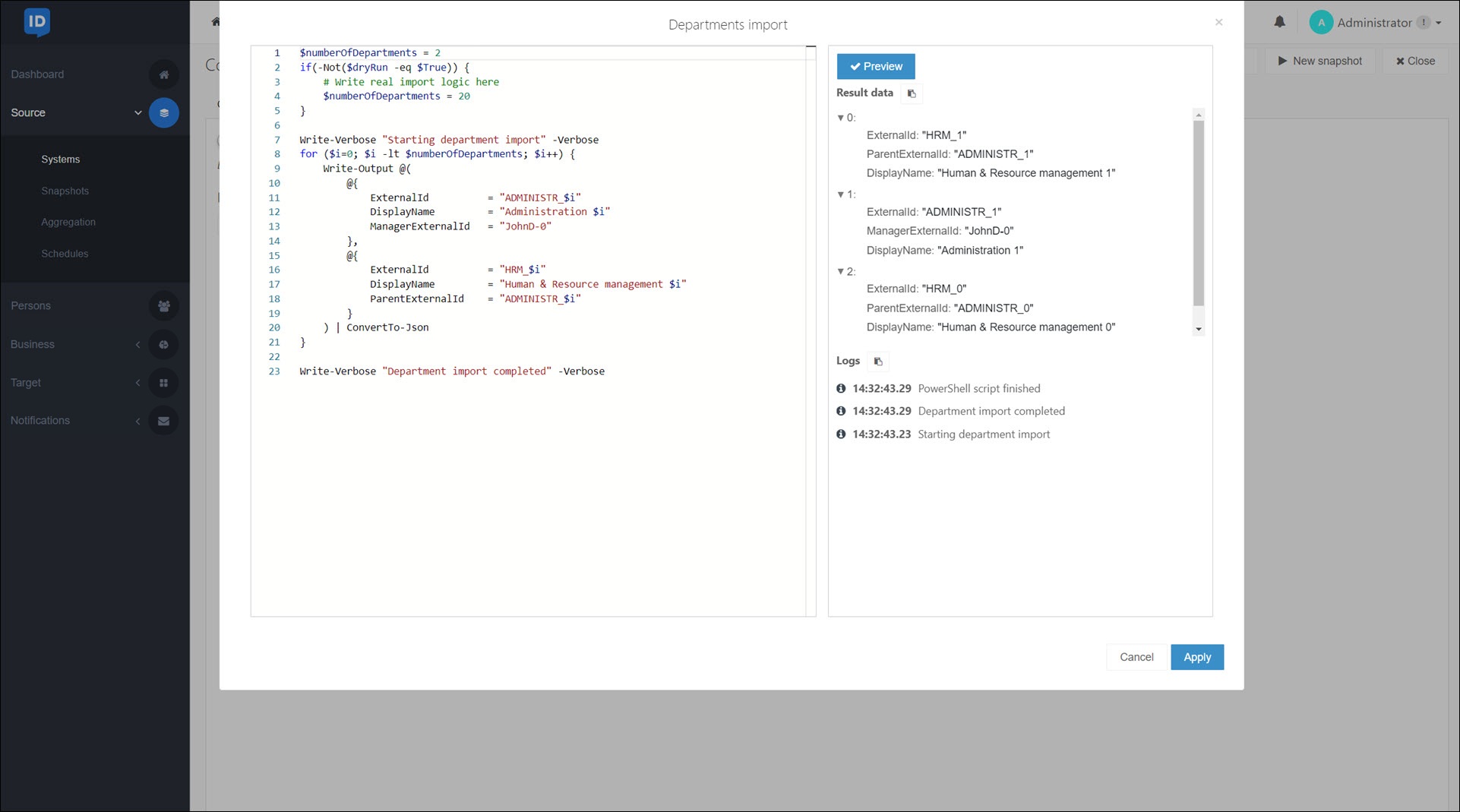Click info icon for Starting department import log

tap(841, 434)
